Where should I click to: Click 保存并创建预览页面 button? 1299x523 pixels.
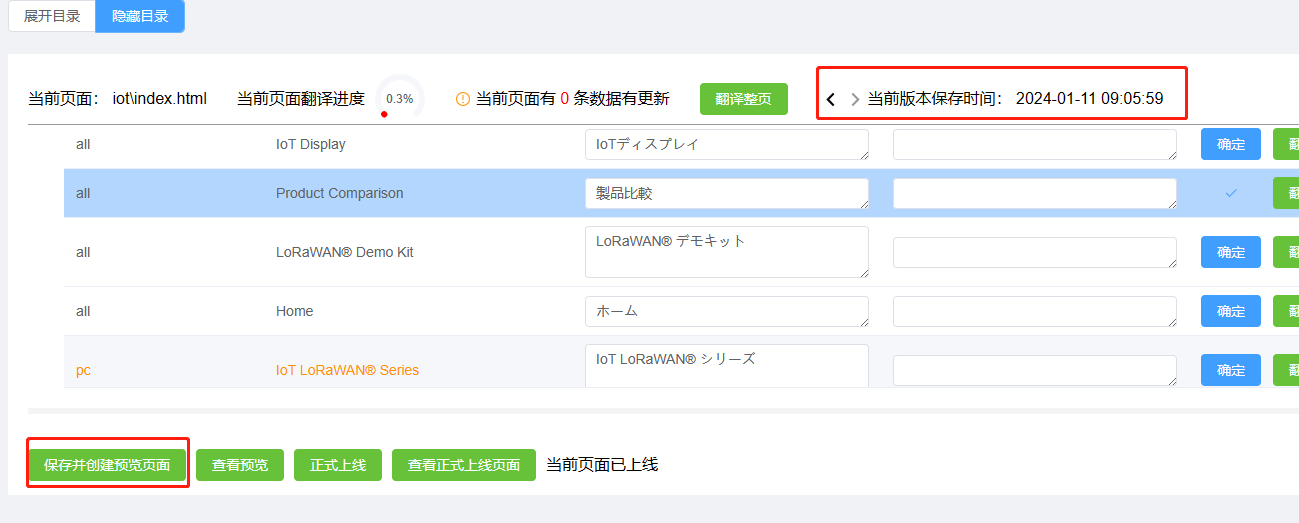coord(107,465)
